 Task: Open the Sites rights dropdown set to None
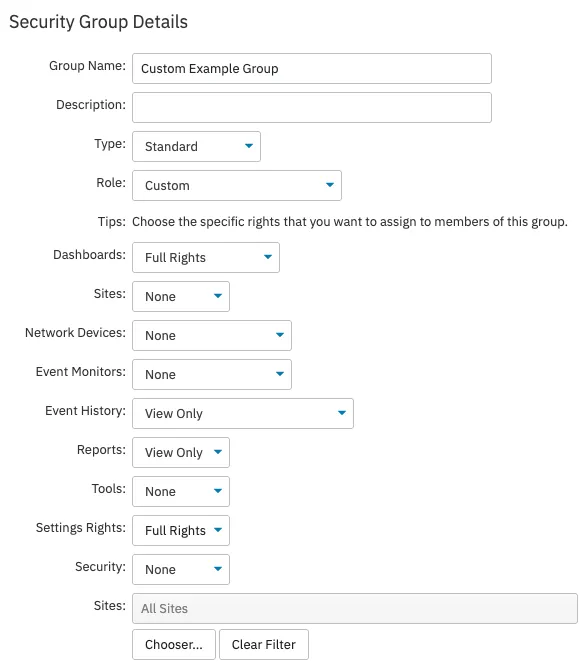[181, 296]
